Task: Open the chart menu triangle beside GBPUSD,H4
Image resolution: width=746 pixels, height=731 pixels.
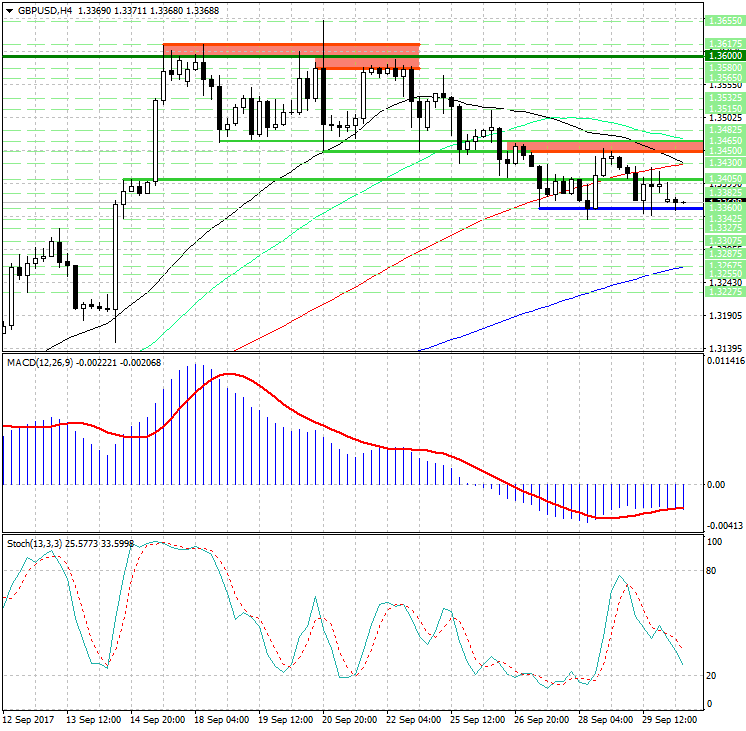Action: click(x=10, y=10)
